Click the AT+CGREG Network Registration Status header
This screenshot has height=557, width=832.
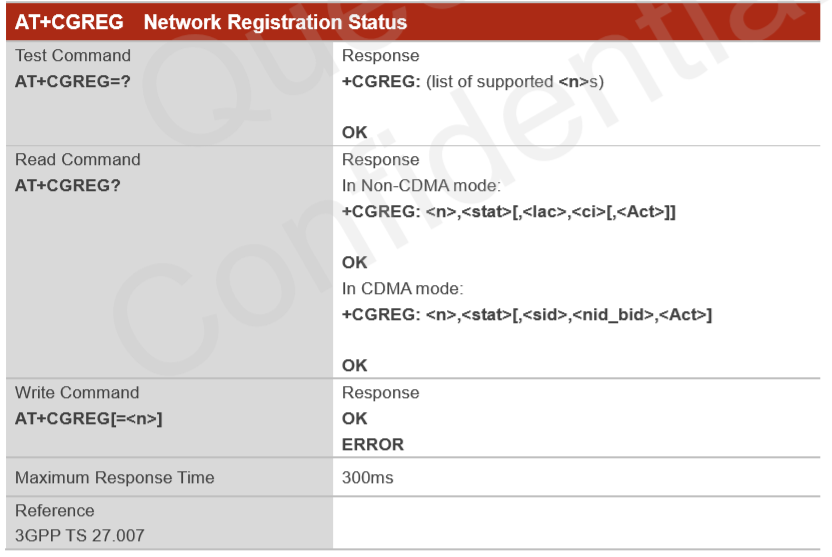(211, 23)
